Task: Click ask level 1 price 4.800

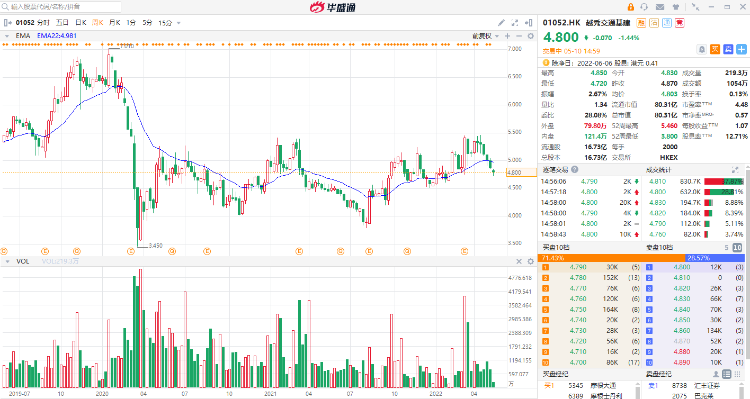Action: 682,267
